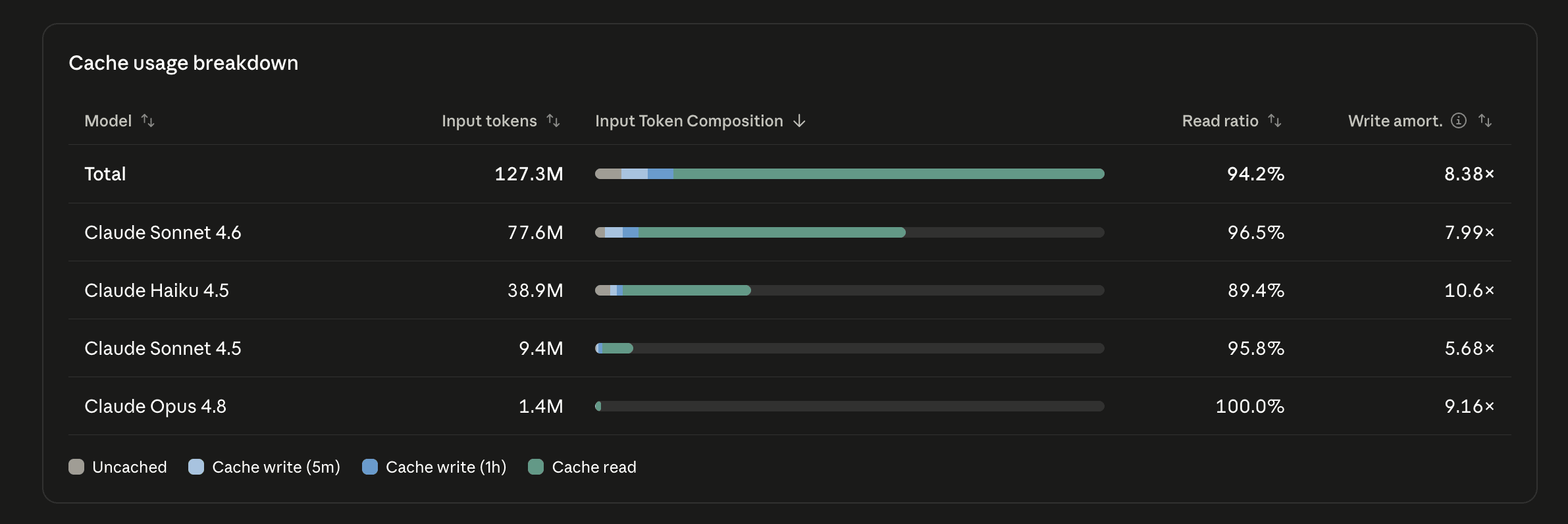Viewport: 1568px width, 524px height.
Task: Select the Claude Opus 4.8 model name
Action: coord(155,406)
